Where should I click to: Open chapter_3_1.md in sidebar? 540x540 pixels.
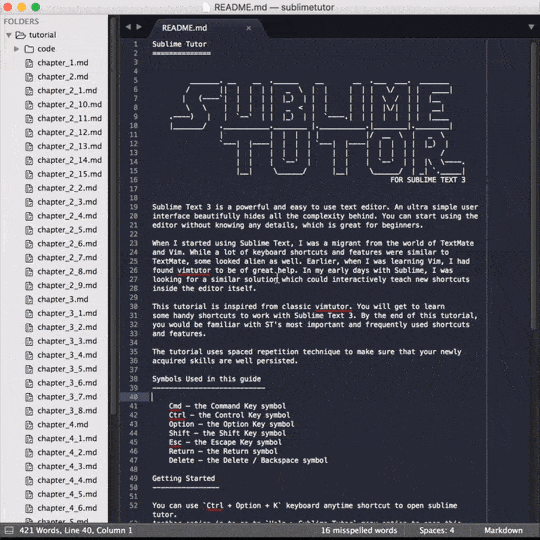coord(67,313)
